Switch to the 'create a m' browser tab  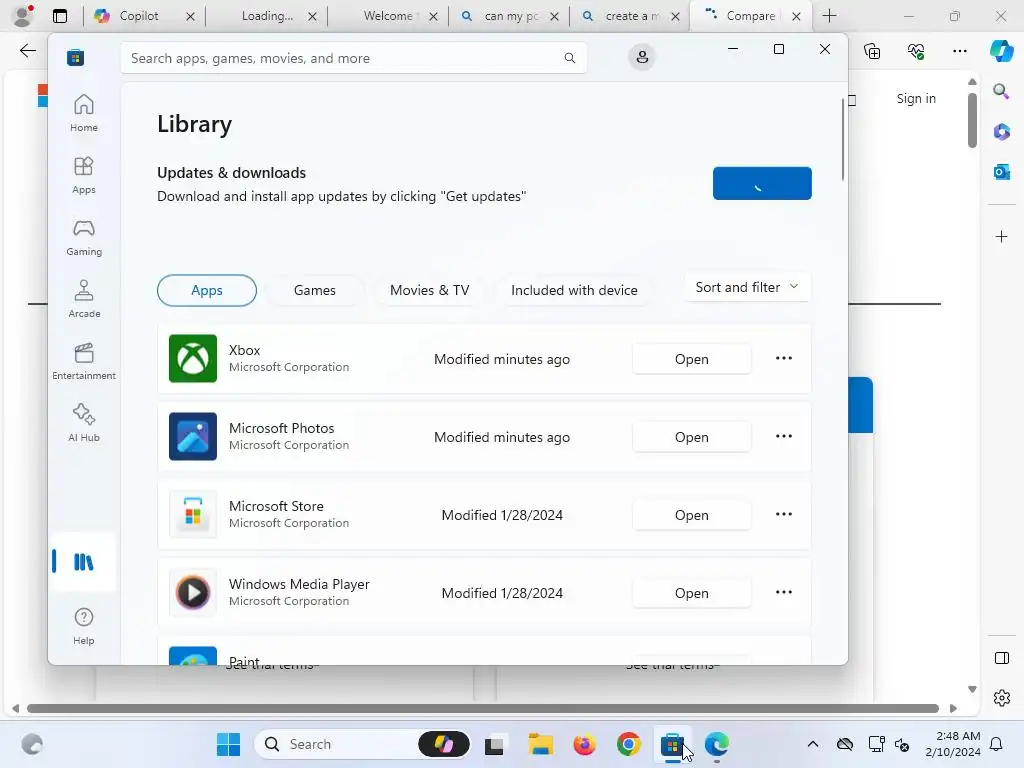[x=631, y=16]
